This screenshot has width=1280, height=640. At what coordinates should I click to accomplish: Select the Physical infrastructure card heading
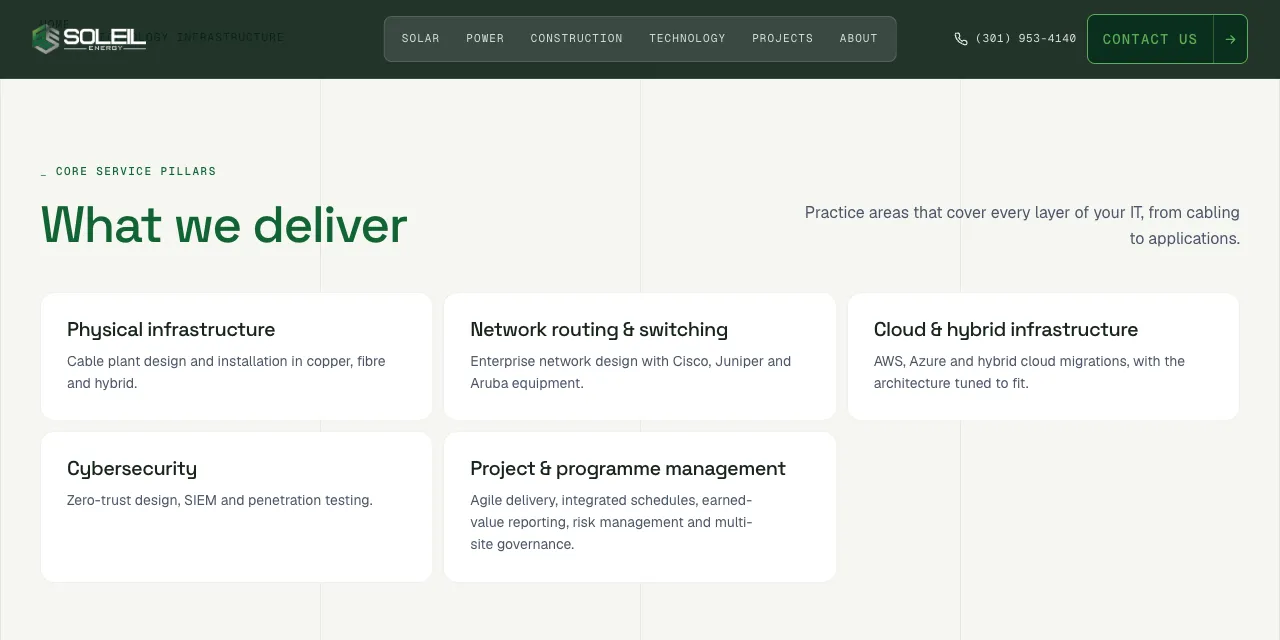[171, 329]
